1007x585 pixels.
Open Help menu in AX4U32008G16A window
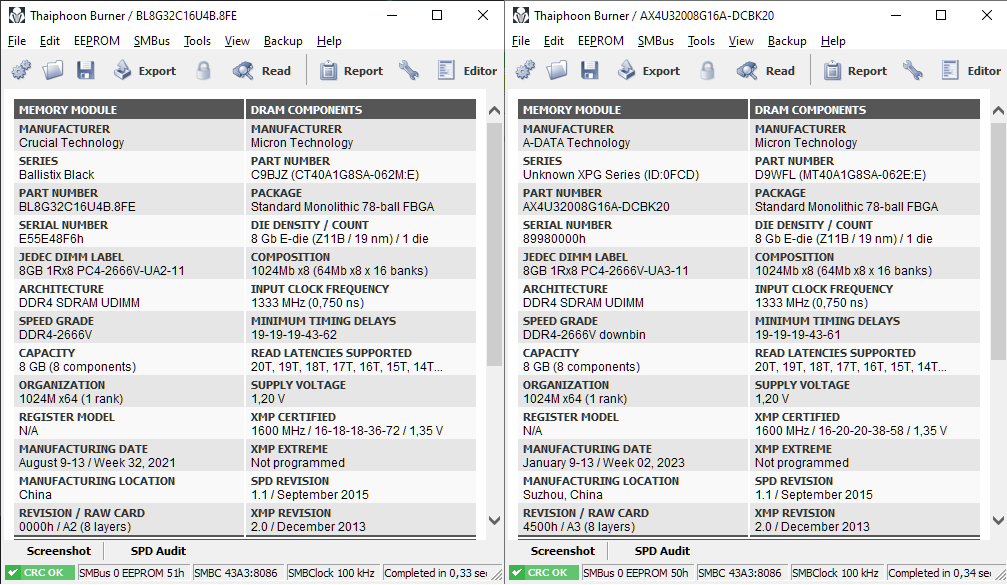[x=833, y=41]
